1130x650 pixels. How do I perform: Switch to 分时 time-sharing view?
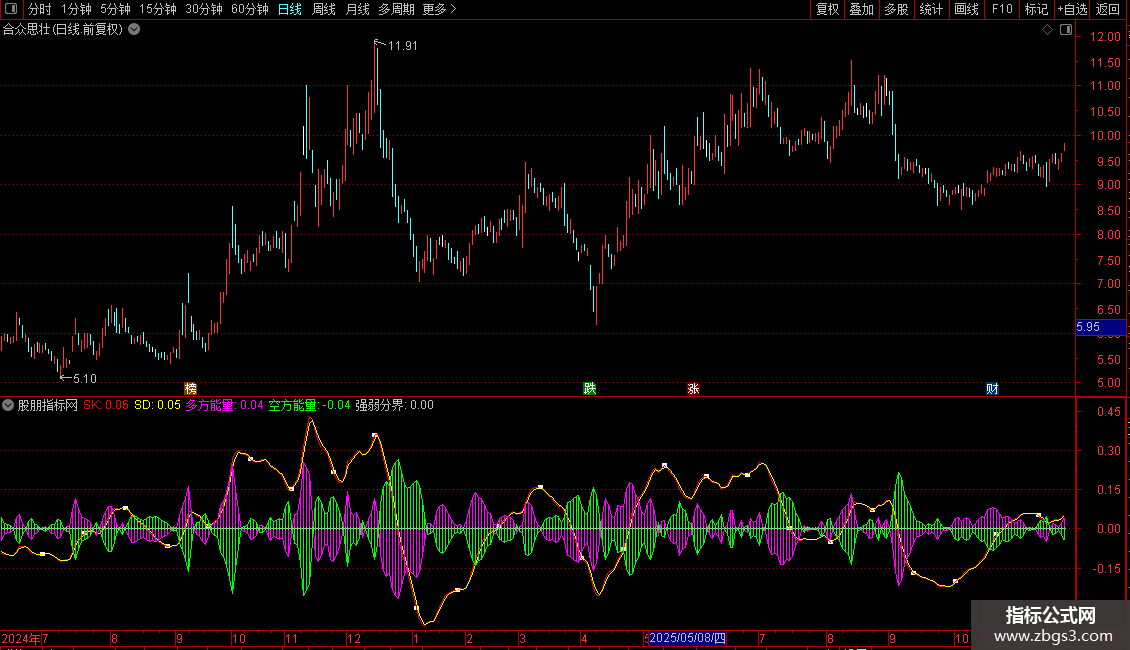pyautogui.click(x=40, y=9)
